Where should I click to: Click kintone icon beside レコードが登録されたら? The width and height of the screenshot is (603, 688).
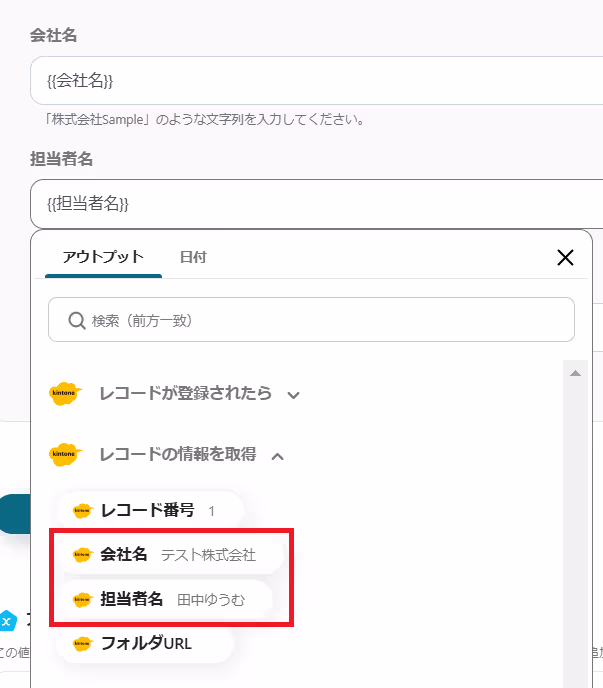click(x=65, y=393)
